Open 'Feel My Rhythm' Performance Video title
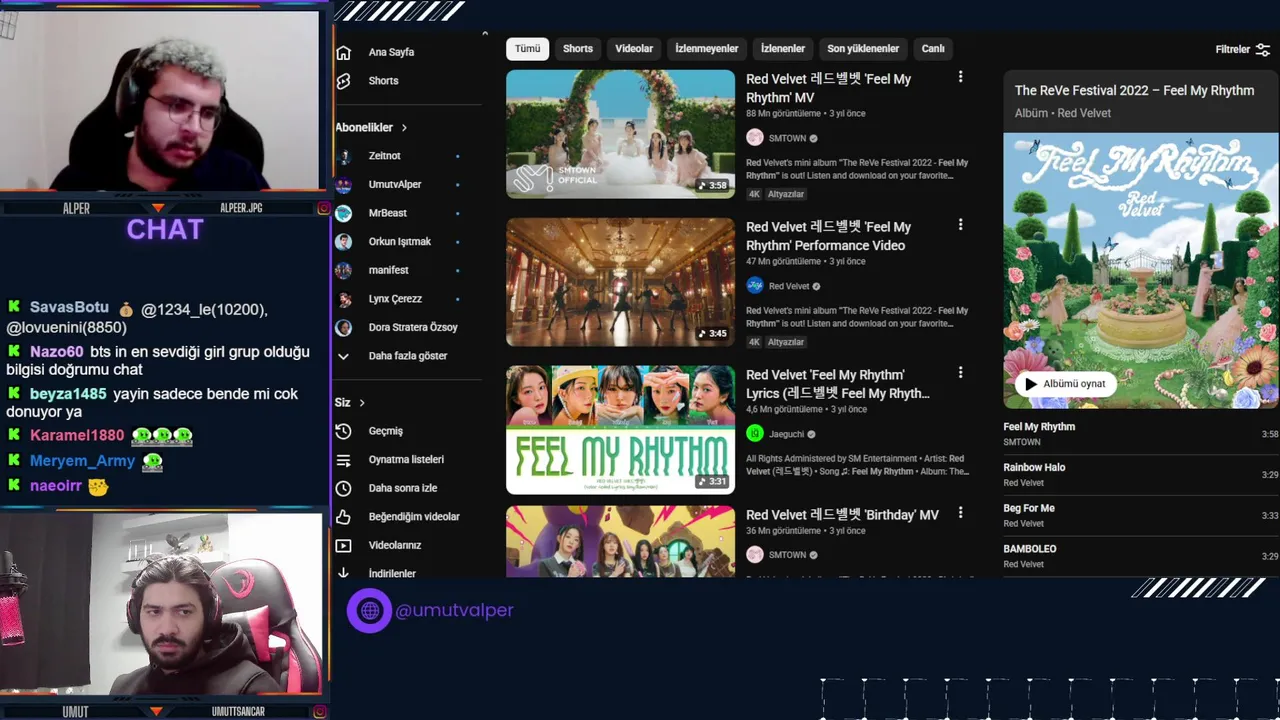 (x=828, y=236)
